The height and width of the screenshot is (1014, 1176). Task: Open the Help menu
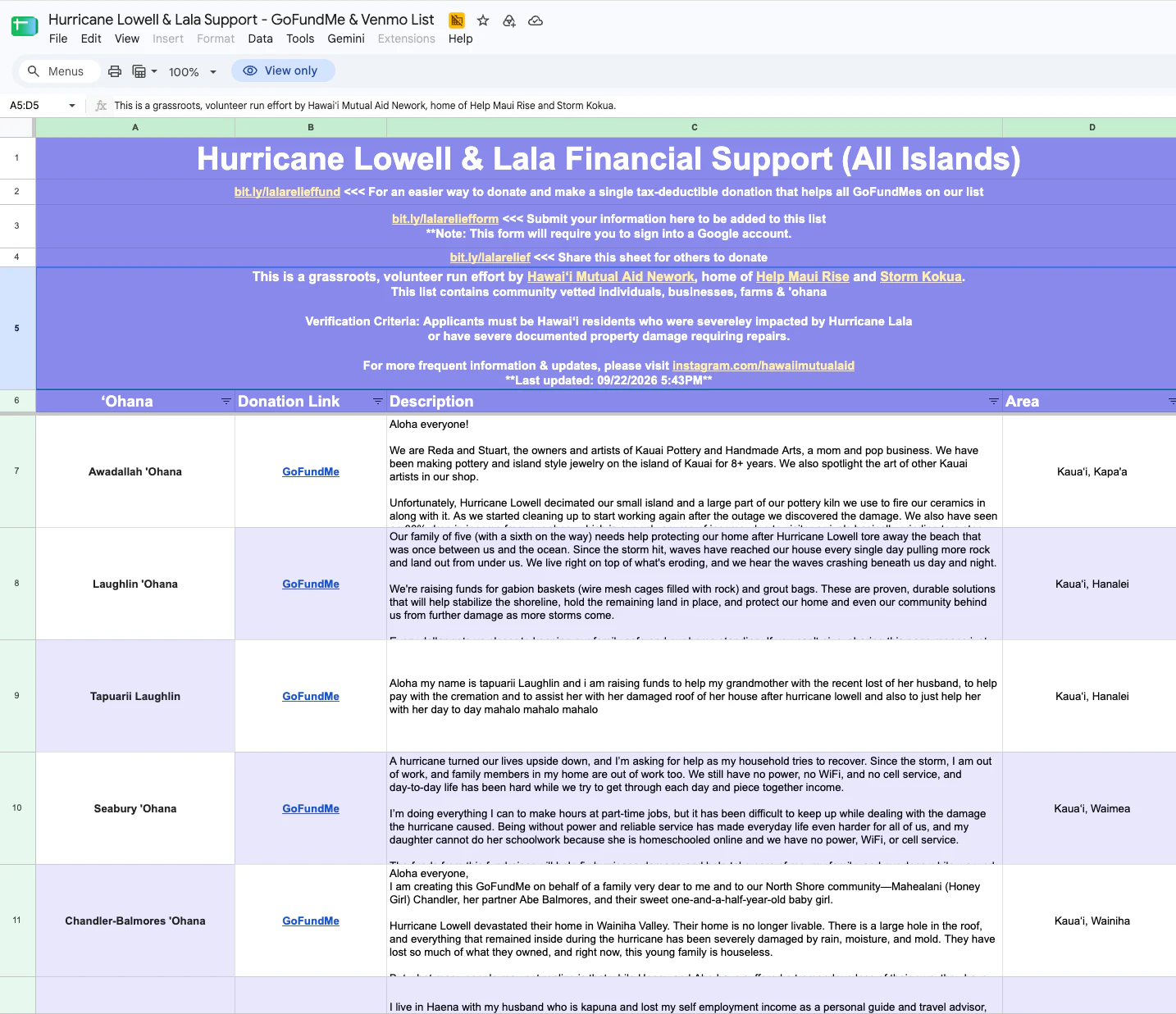pos(460,39)
